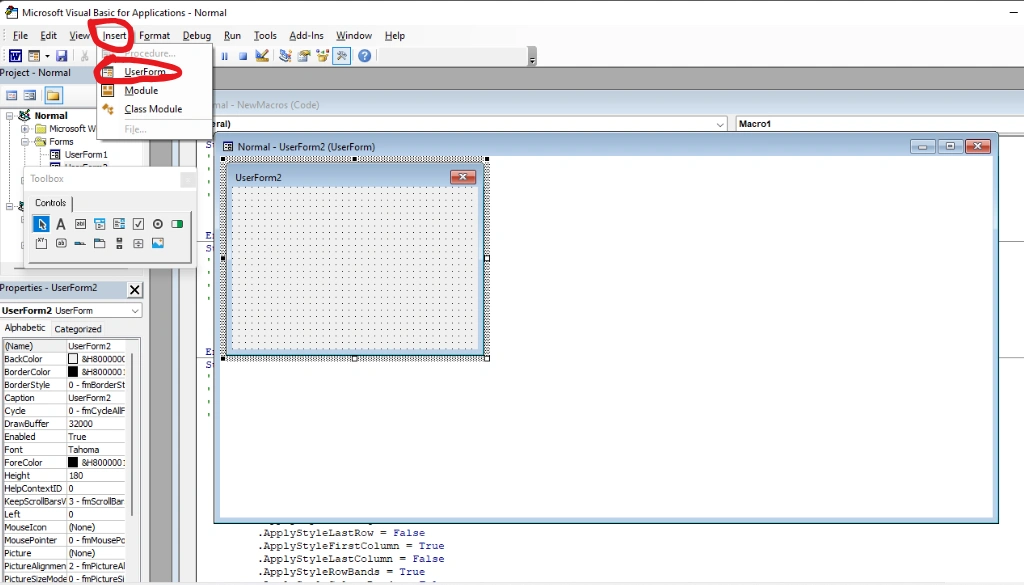Click View Code in the Project panel
This screenshot has height=585, width=1024.
(x=12, y=96)
